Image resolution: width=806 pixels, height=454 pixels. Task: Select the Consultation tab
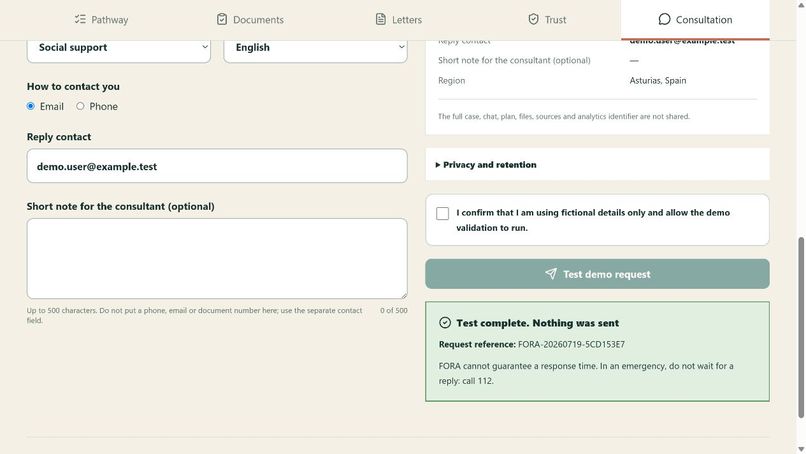click(x=695, y=20)
